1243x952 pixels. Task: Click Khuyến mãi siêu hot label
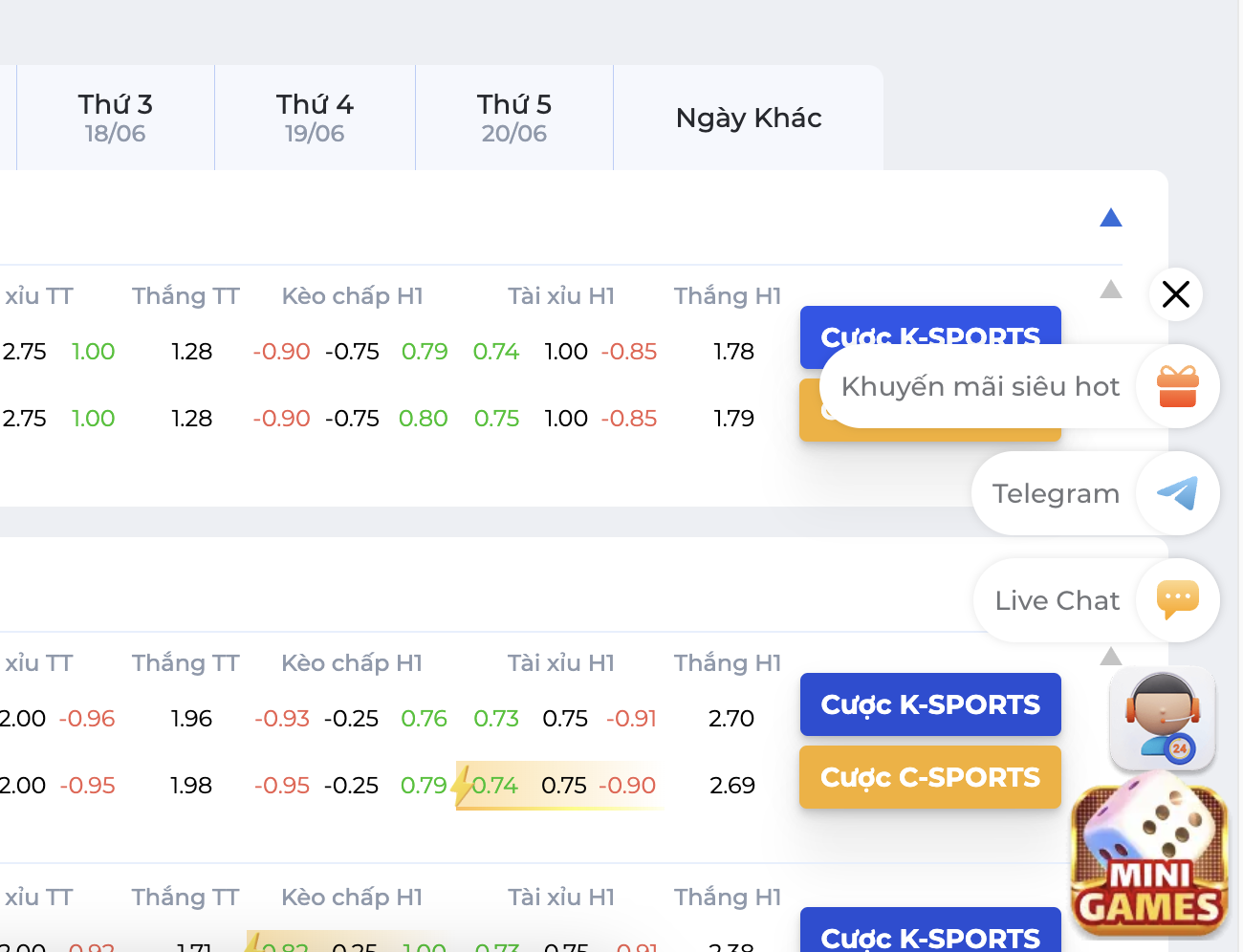pyautogui.click(x=980, y=386)
